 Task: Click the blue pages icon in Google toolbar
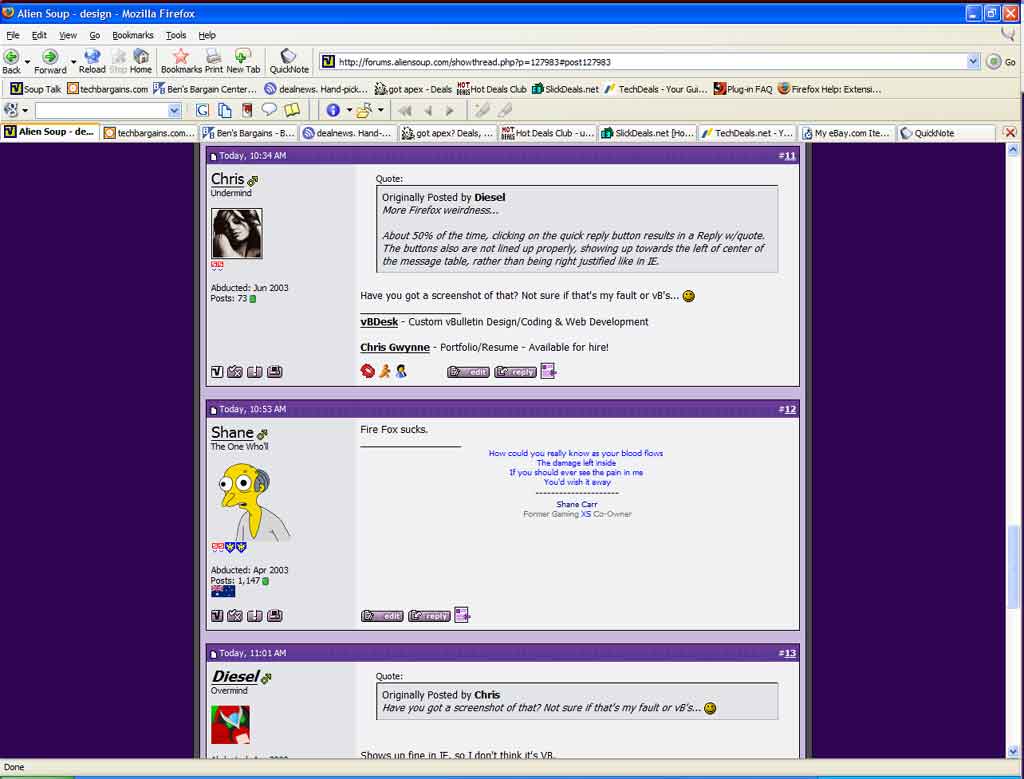click(x=225, y=110)
